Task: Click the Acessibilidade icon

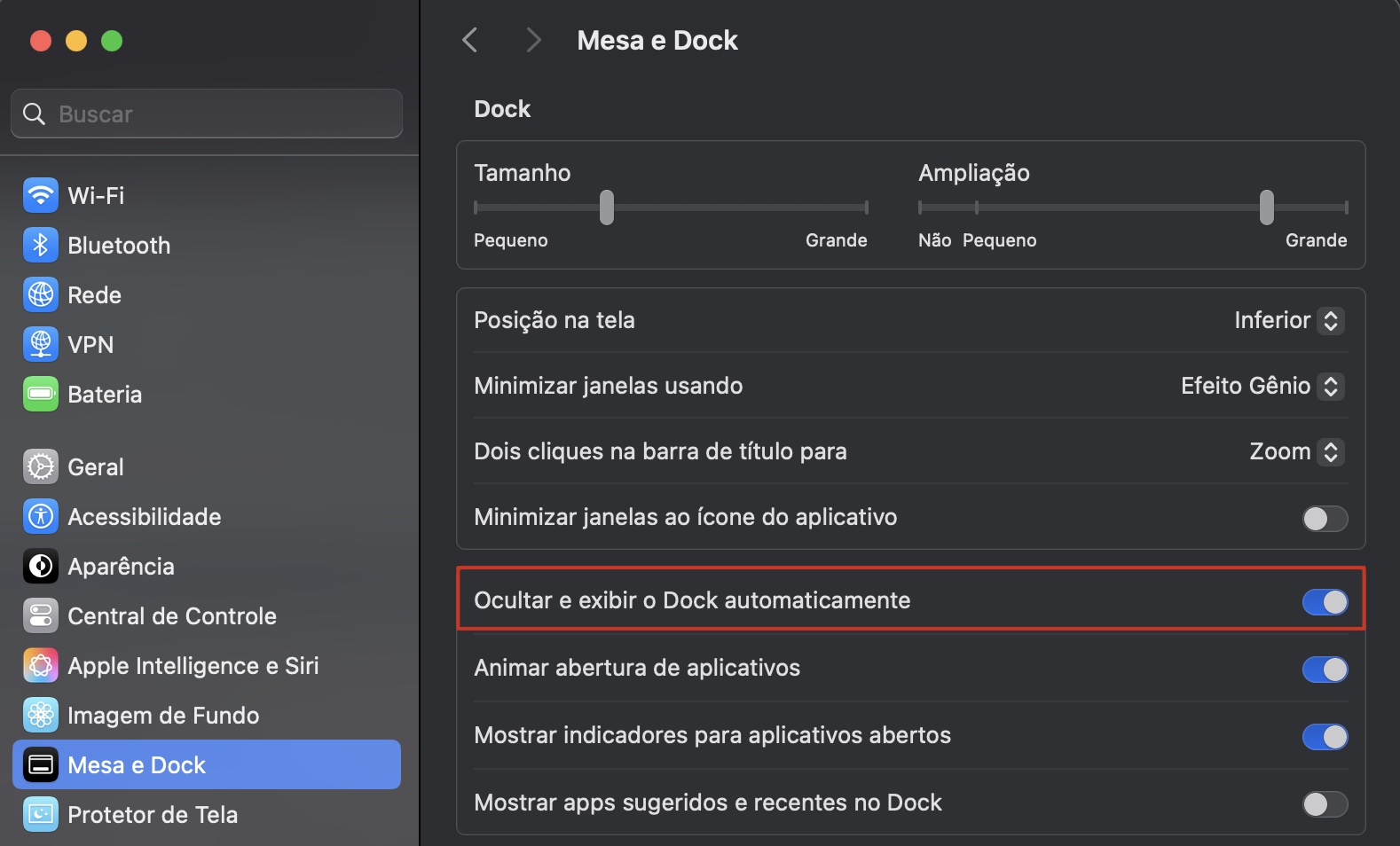Action: coord(41,516)
